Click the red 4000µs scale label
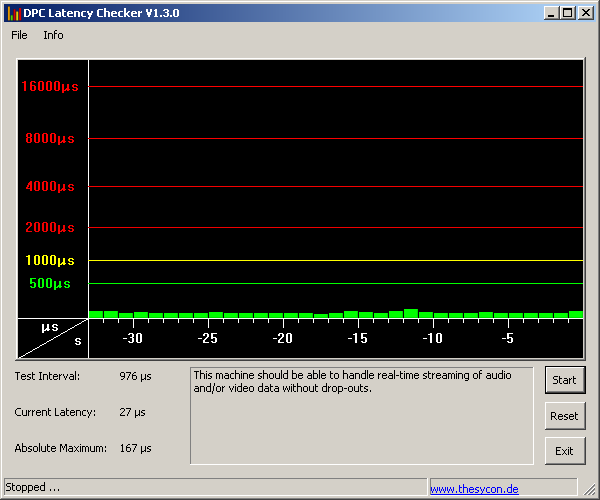The height and width of the screenshot is (500, 600). click(50, 187)
